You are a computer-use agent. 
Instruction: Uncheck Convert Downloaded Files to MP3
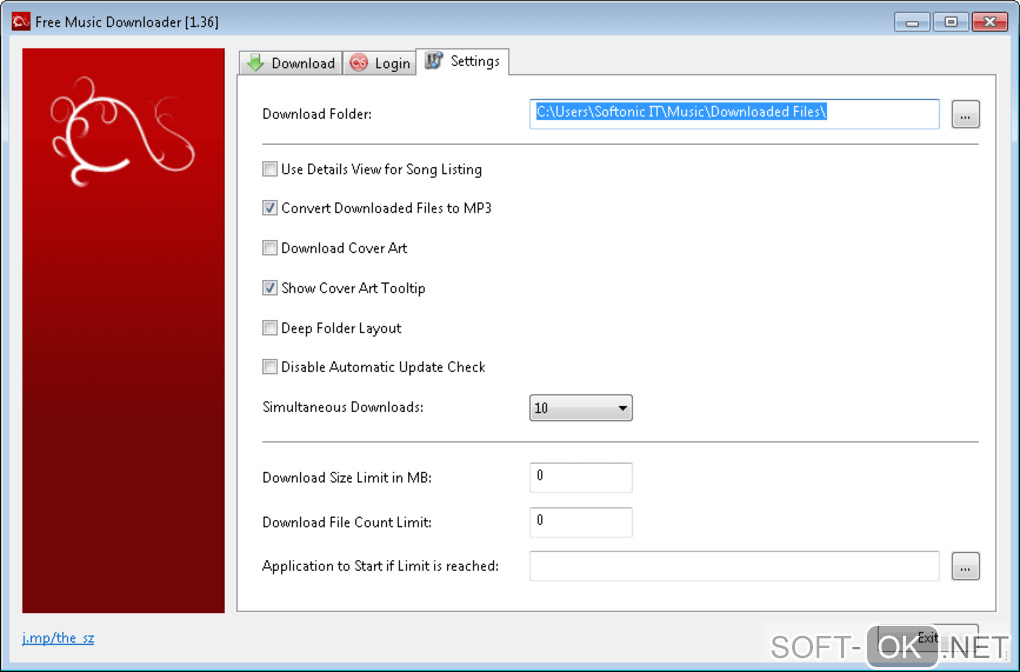tap(269, 208)
